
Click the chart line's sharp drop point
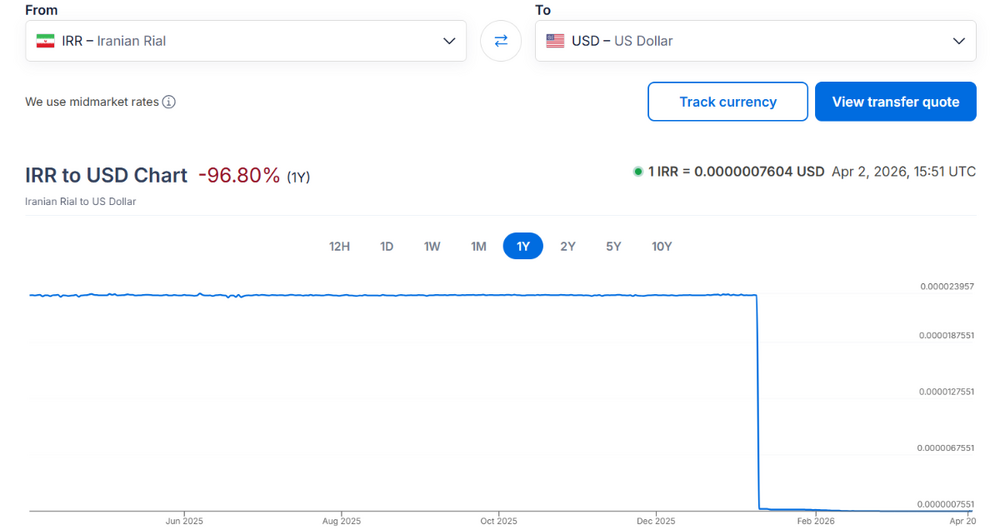758,402
